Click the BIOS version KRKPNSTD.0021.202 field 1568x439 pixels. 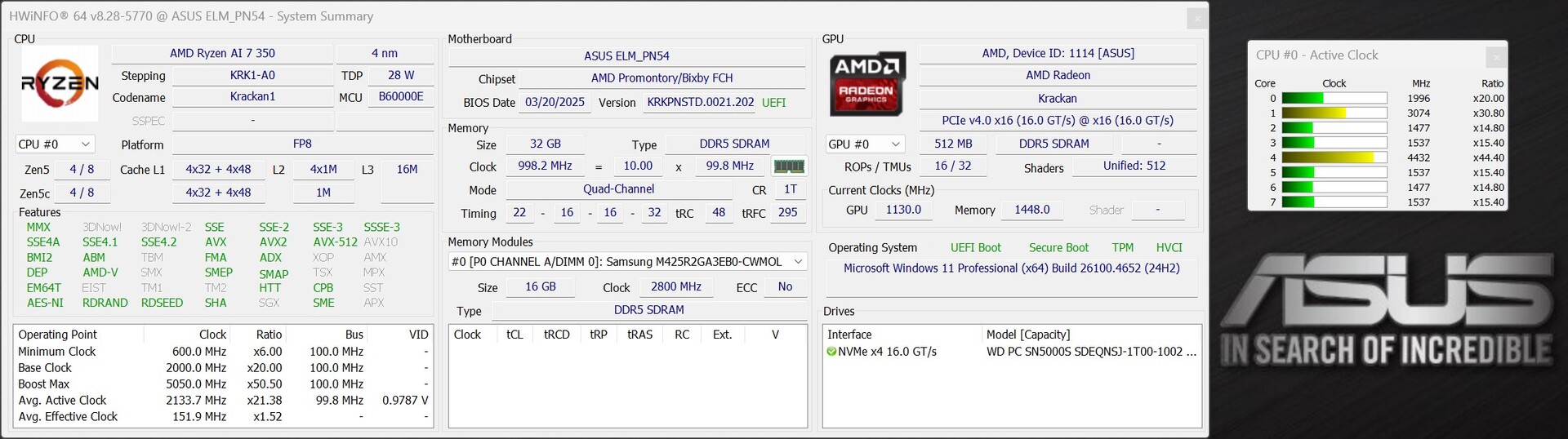[700, 103]
